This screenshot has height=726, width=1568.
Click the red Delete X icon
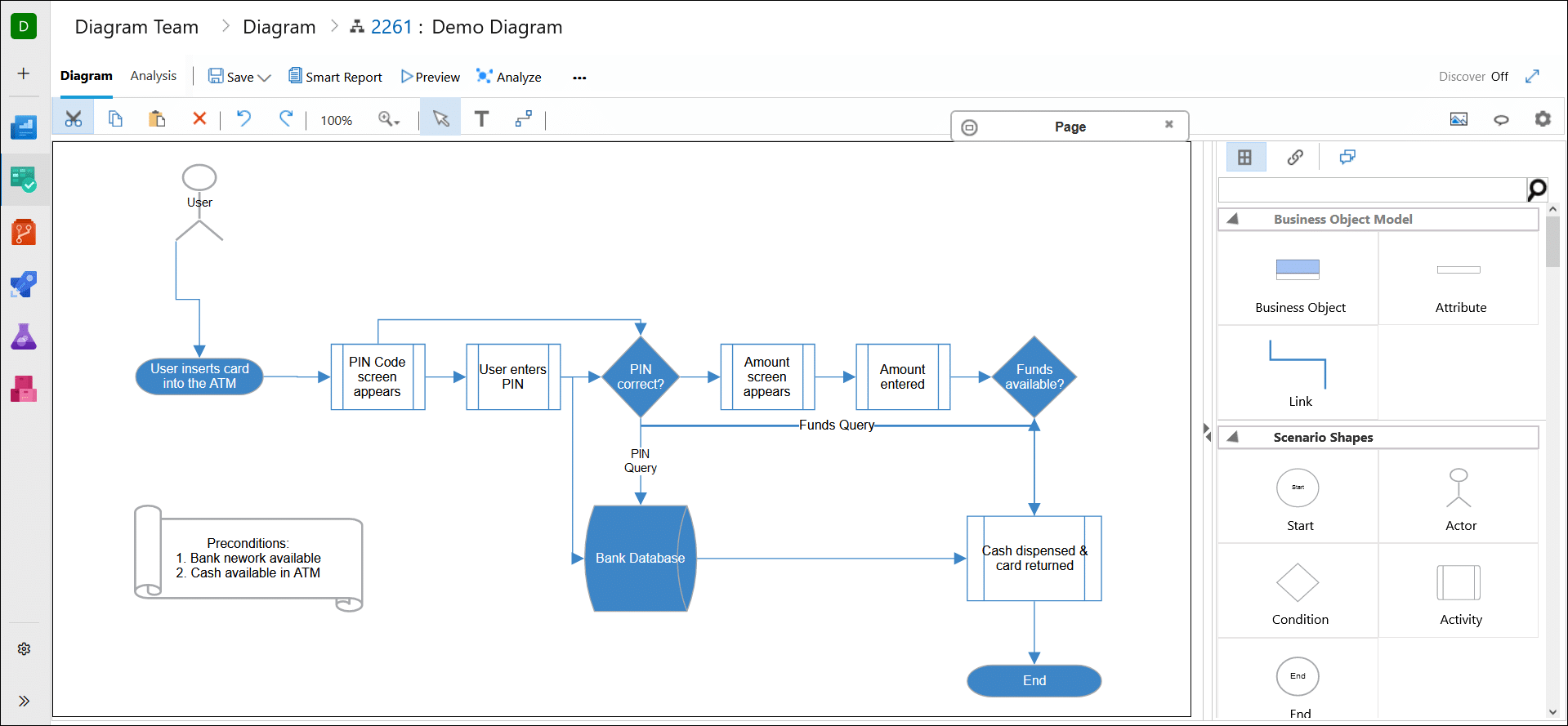199,119
